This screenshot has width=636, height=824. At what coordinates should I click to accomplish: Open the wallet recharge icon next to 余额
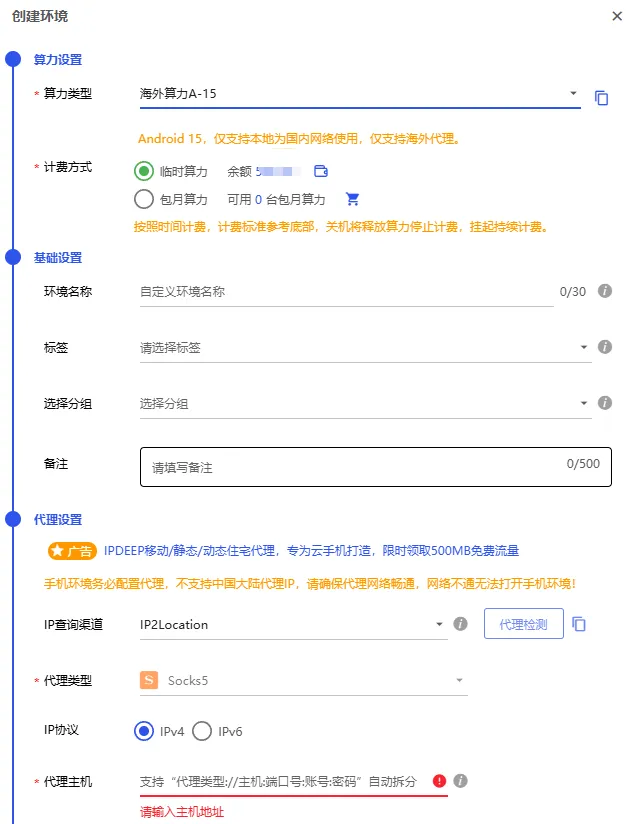321,171
